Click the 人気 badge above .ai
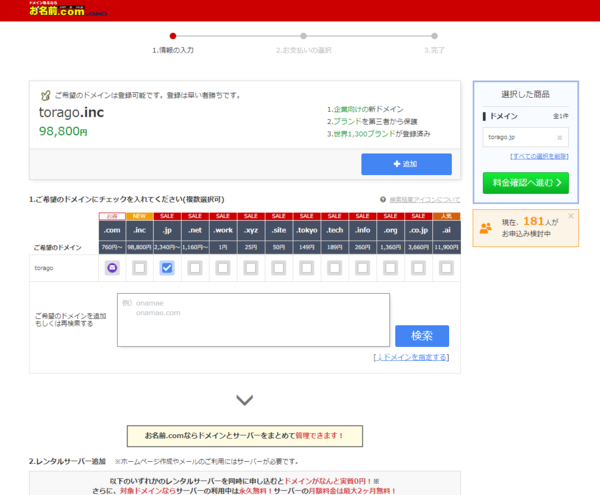 point(447,216)
